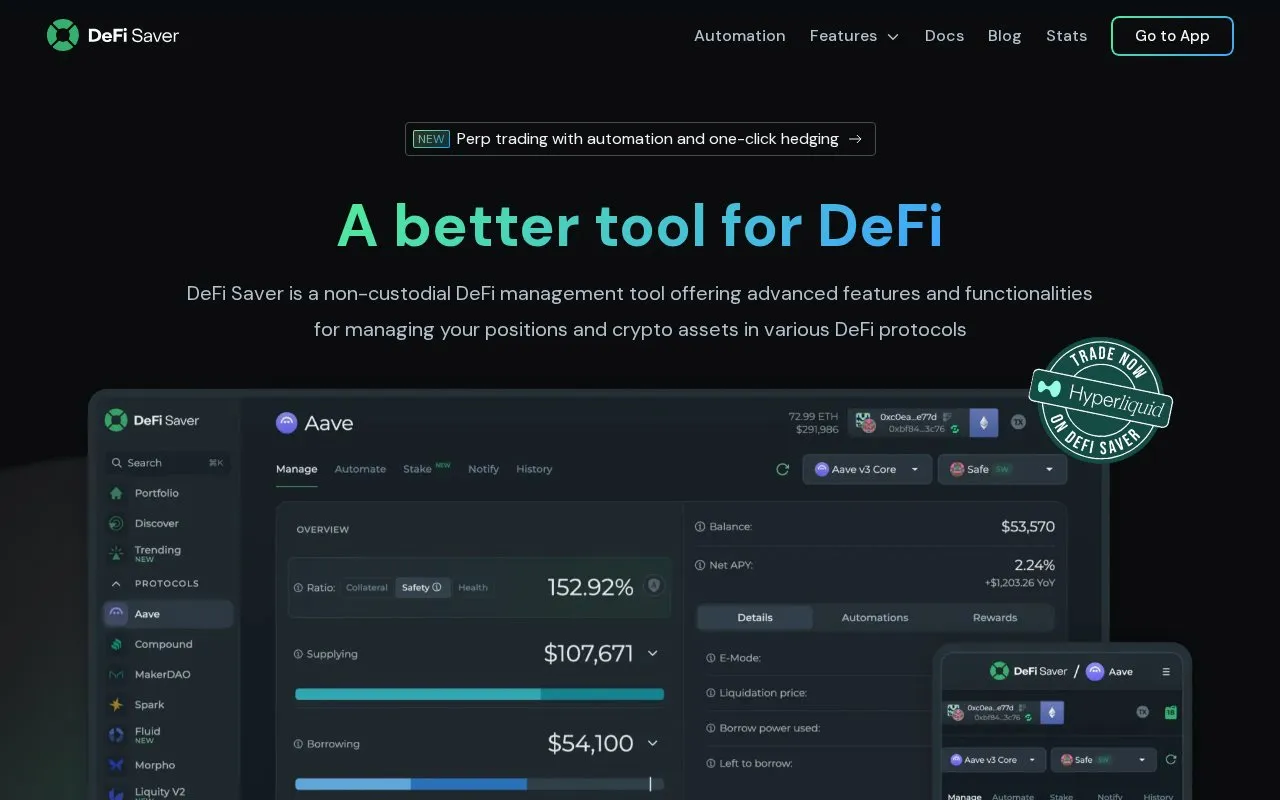Viewport: 1280px width, 800px height.
Task: Select the MakerDAO protocol icon
Action: pos(116,674)
